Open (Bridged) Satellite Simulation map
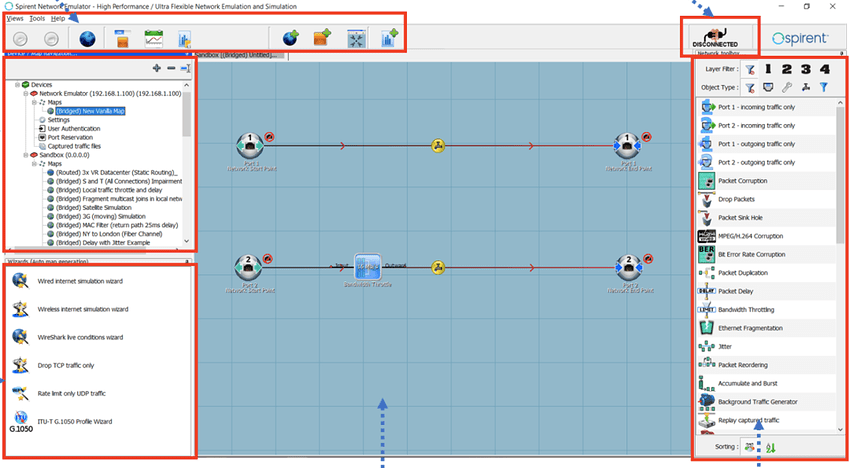This screenshot has height=468, width=850. pyautogui.click(x=93, y=207)
